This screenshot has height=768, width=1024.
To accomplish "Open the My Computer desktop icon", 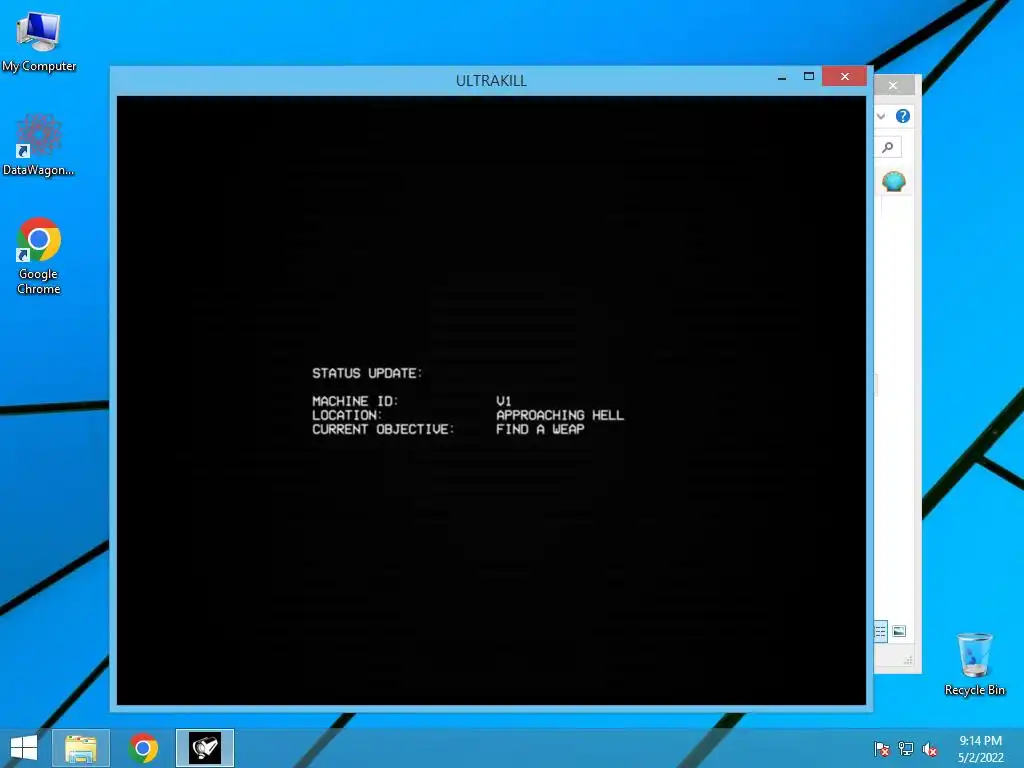I will (x=39, y=41).
